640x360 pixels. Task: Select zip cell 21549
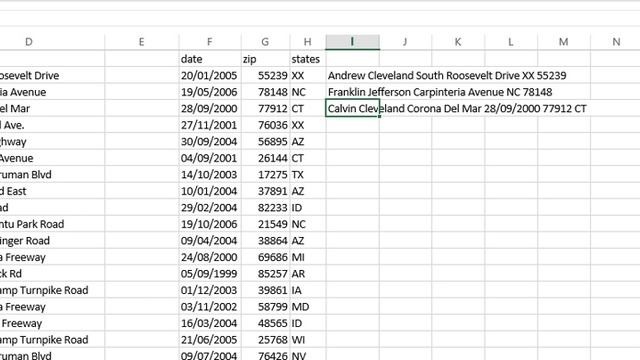pyautogui.click(x=265, y=224)
